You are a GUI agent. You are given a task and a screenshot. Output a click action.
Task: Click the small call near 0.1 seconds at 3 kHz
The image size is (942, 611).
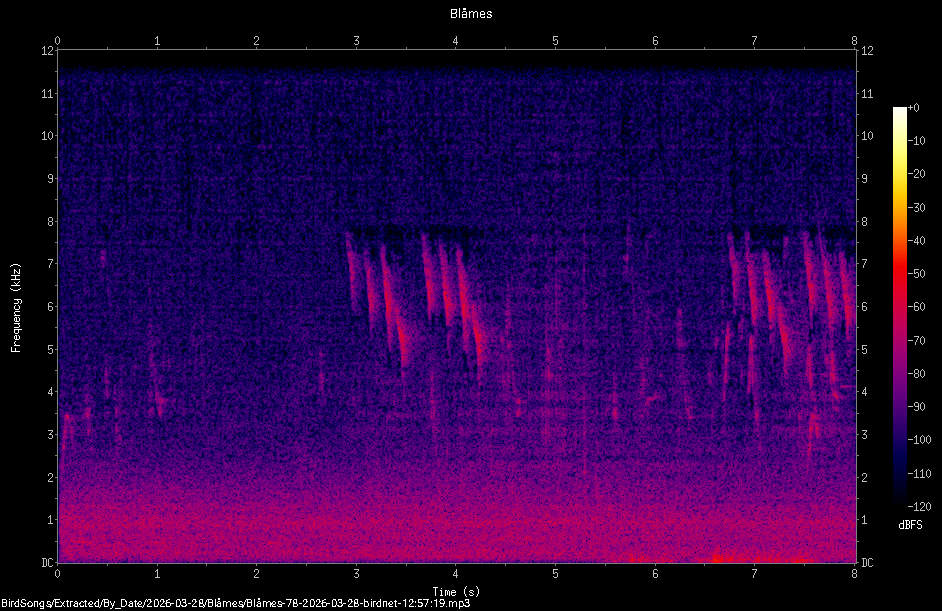point(67,431)
